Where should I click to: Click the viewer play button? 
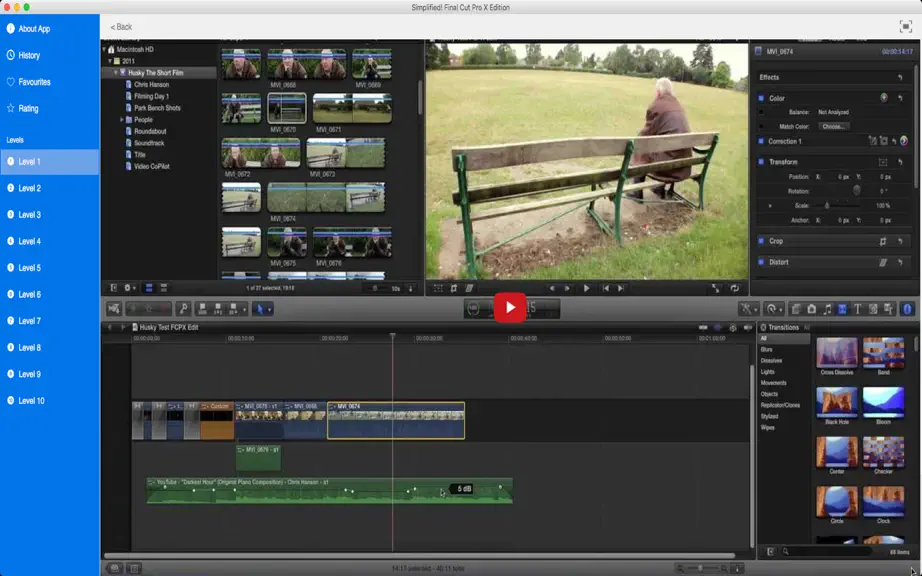click(x=586, y=288)
